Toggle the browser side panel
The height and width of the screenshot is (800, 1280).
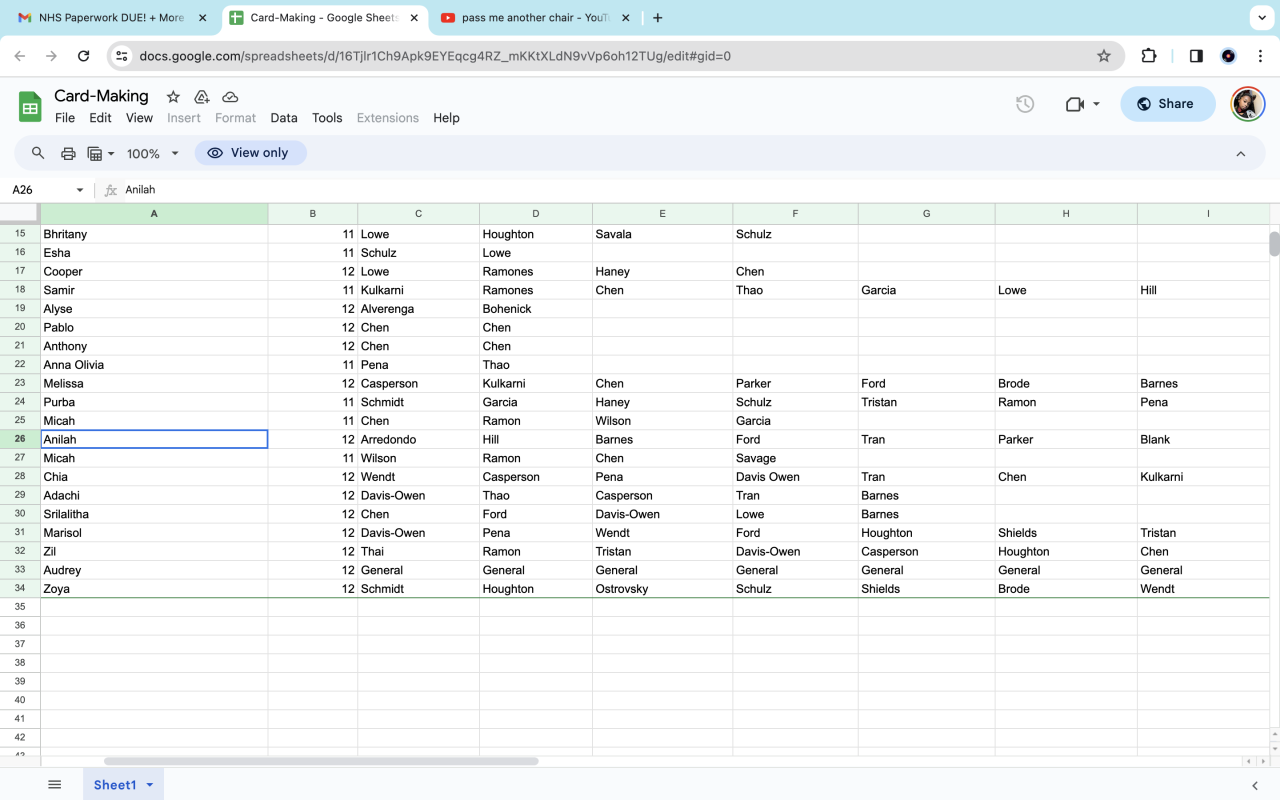[1196, 56]
